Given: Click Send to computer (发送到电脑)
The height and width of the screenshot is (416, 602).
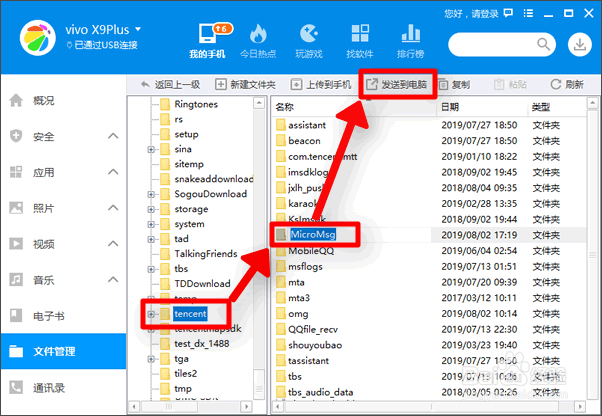Looking at the screenshot, I should [x=397, y=84].
